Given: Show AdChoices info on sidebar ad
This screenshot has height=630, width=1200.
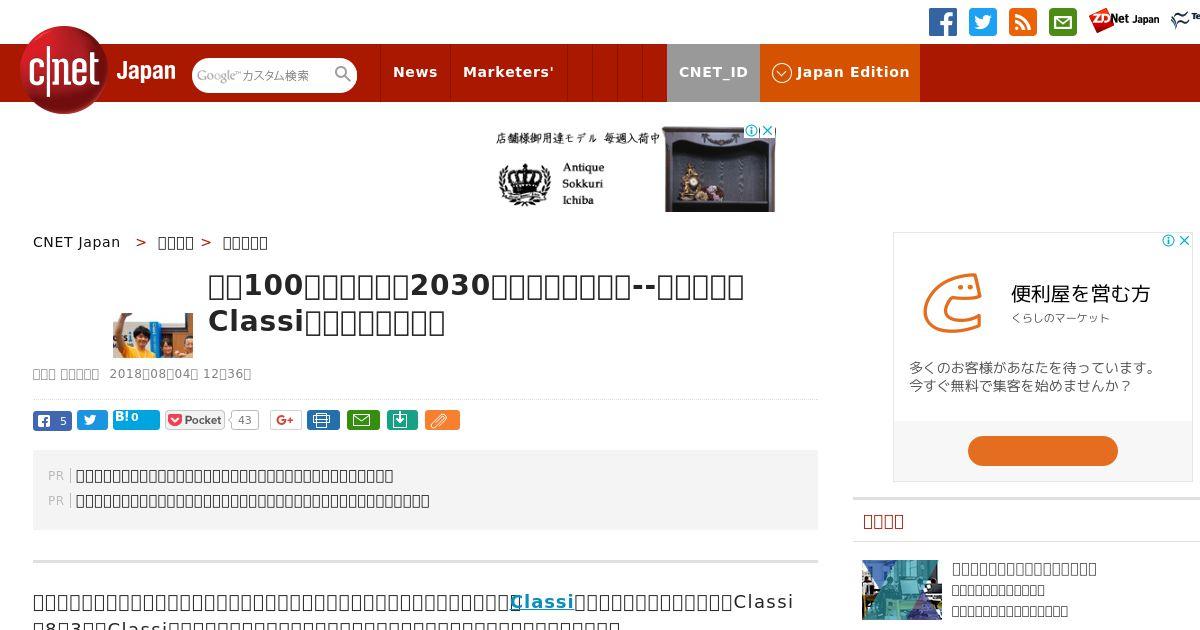Looking at the screenshot, I should point(1168,240).
